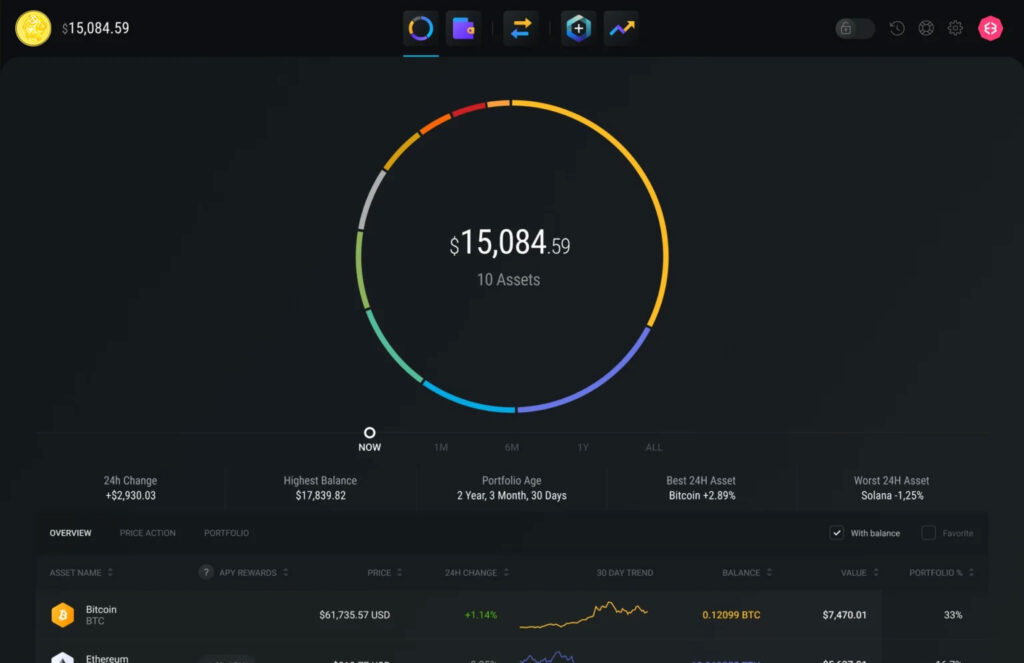Viewport: 1024px width, 663px height.
Task: Select the 6M time range
Action: 511,447
